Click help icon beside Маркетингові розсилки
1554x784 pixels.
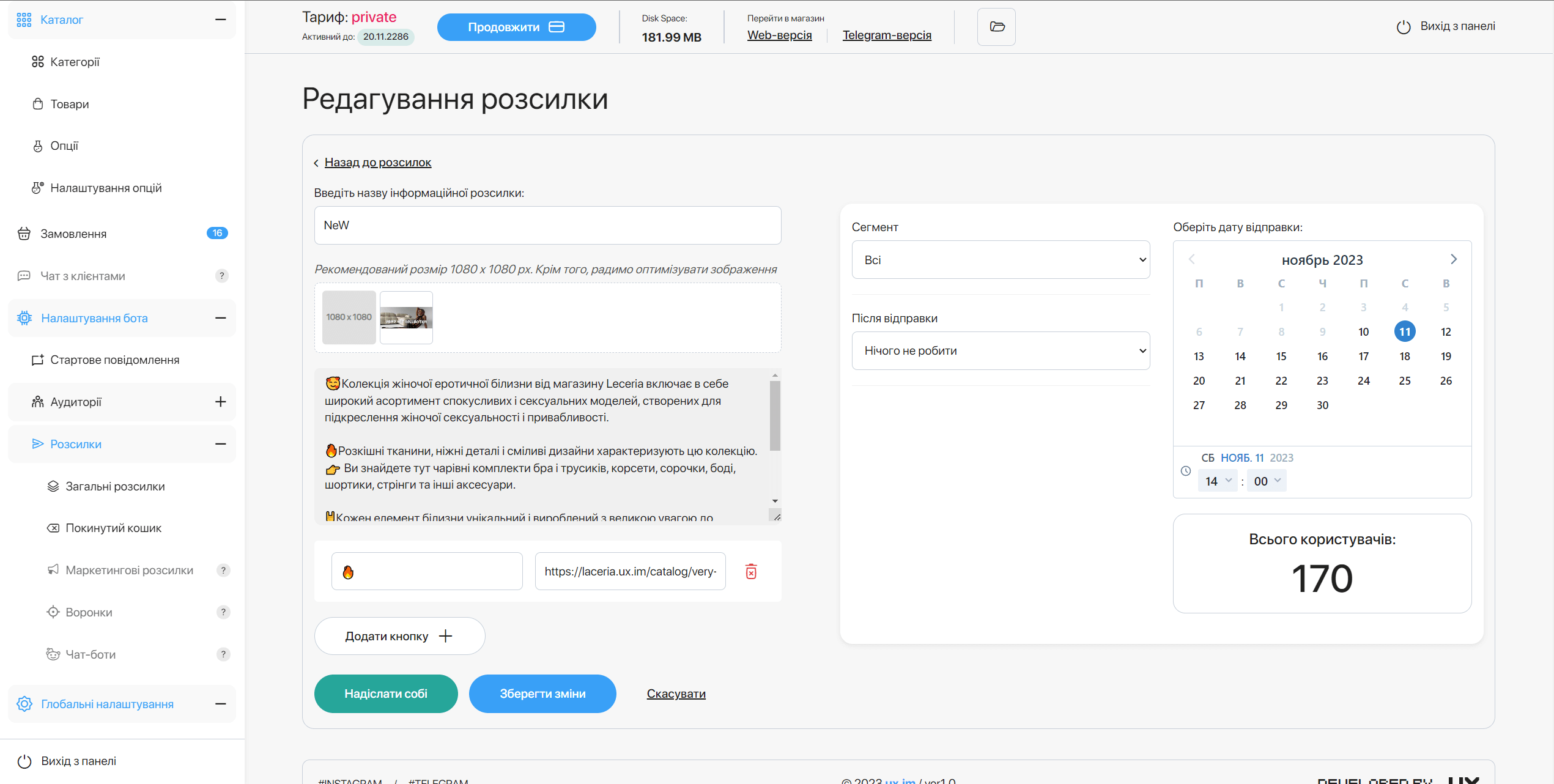tap(223, 570)
